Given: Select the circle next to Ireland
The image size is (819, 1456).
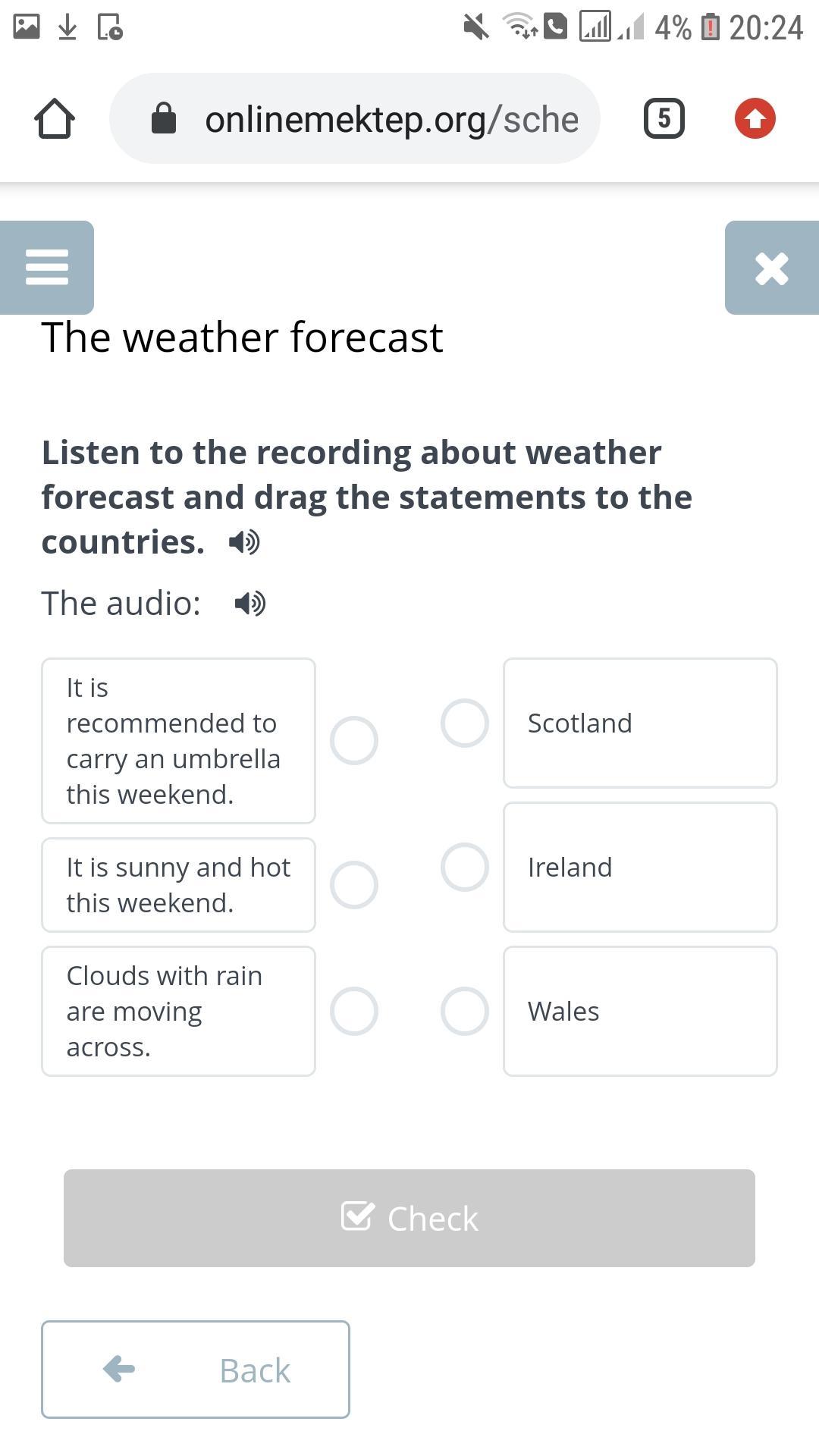Looking at the screenshot, I should click(465, 867).
